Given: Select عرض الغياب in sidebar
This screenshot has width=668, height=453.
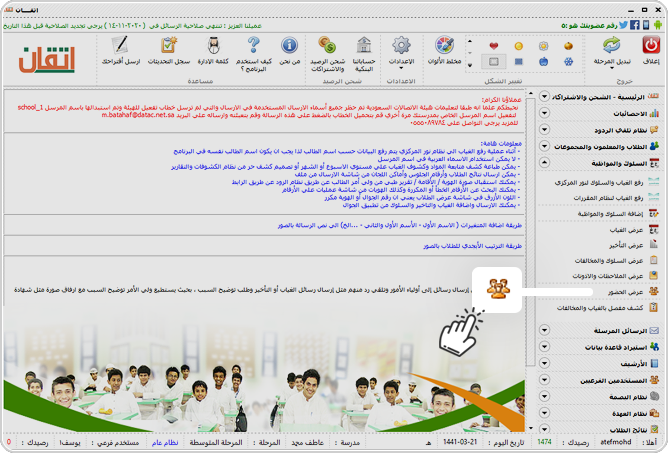Looking at the screenshot, I should (626, 230).
